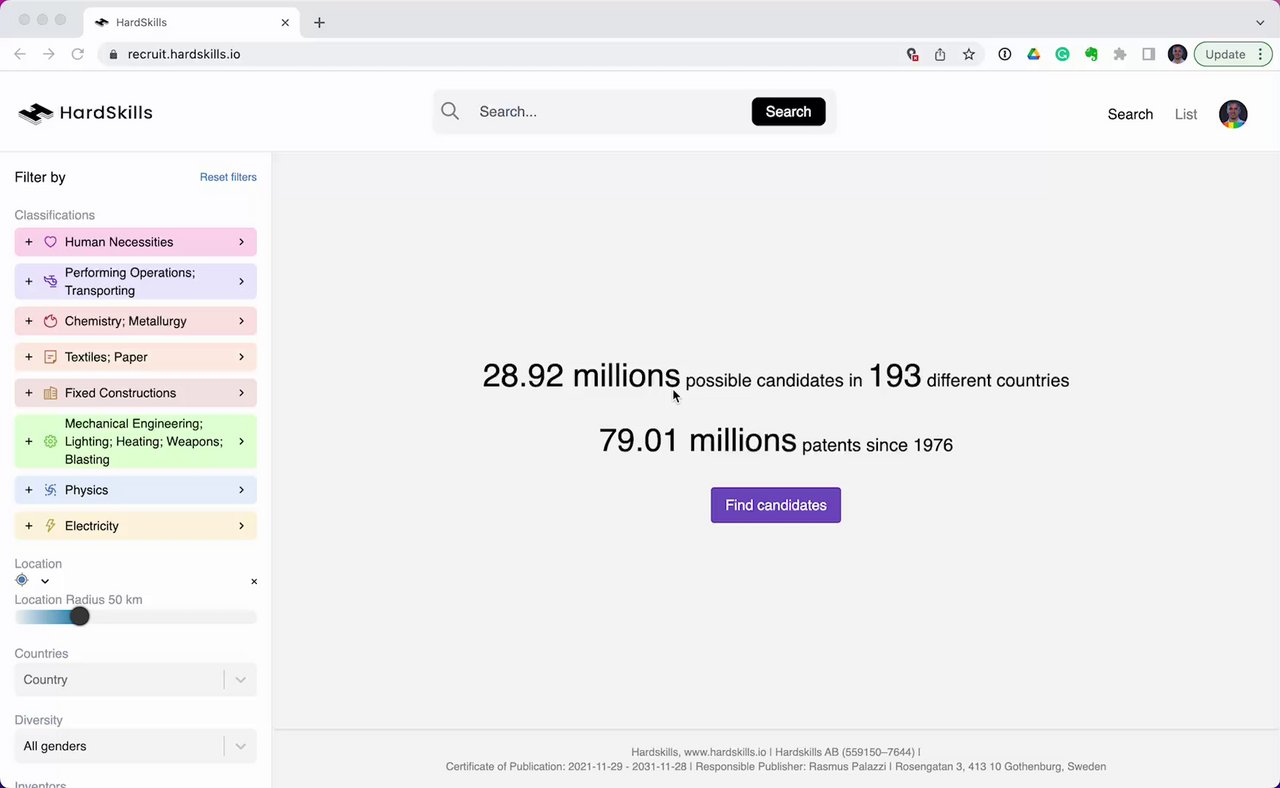Click the Reset filters link
This screenshot has height=788, width=1280.
(228, 177)
